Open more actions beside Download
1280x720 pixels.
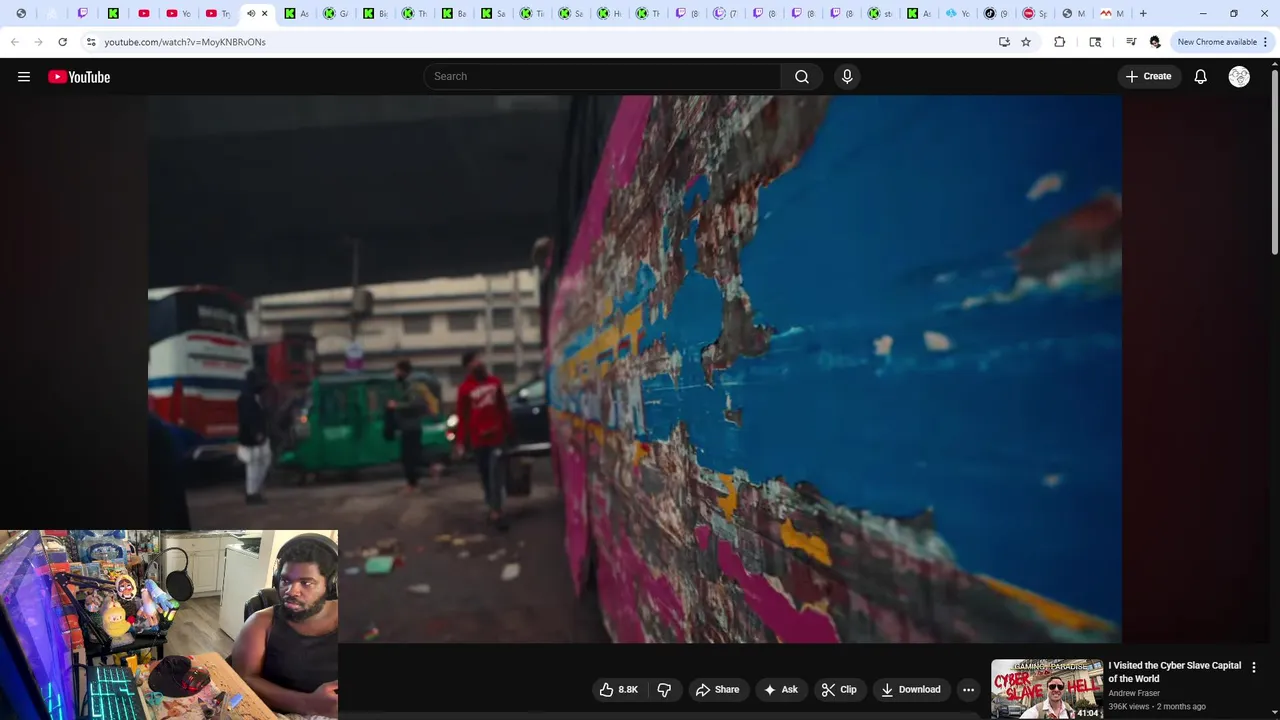coord(968,690)
